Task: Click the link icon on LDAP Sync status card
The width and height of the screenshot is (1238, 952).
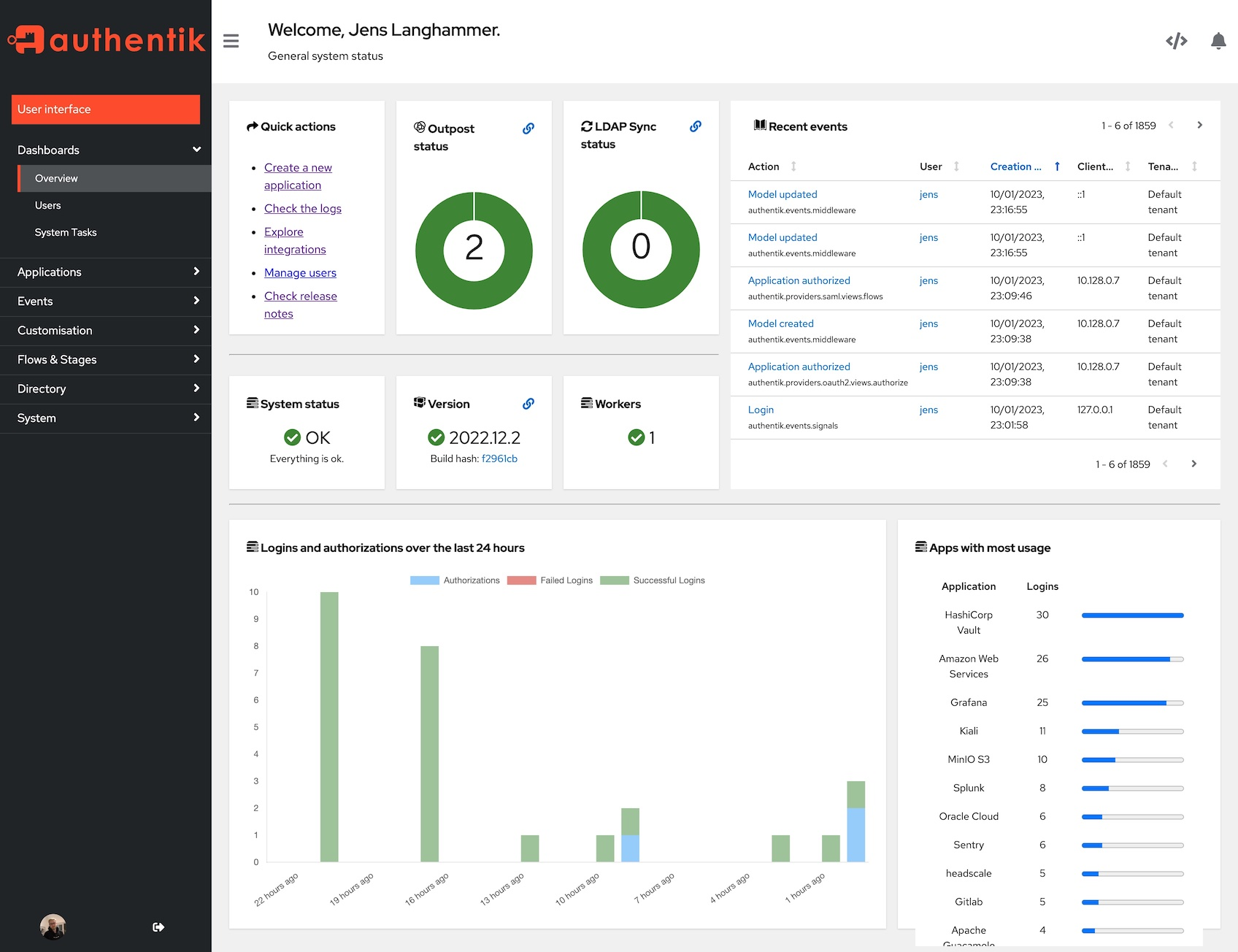Action: pyautogui.click(x=695, y=126)
